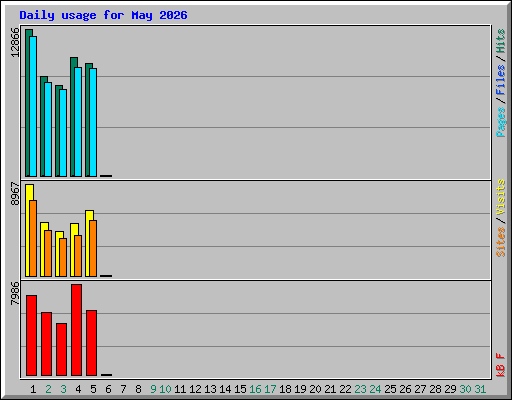
Task: Click the green day 30 label
Action: (x=465, y=389)
